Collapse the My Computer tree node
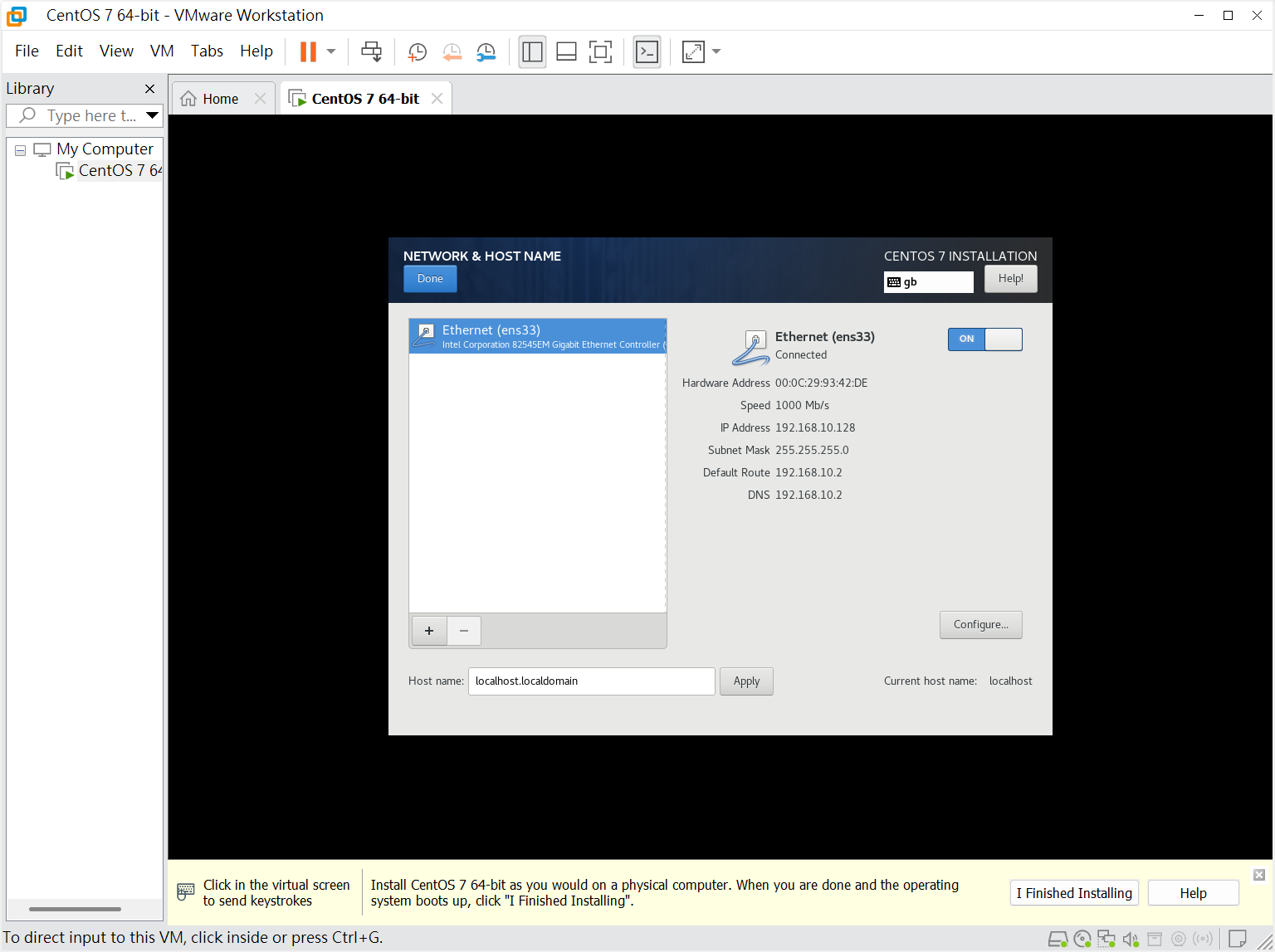 tap(20, 150)
